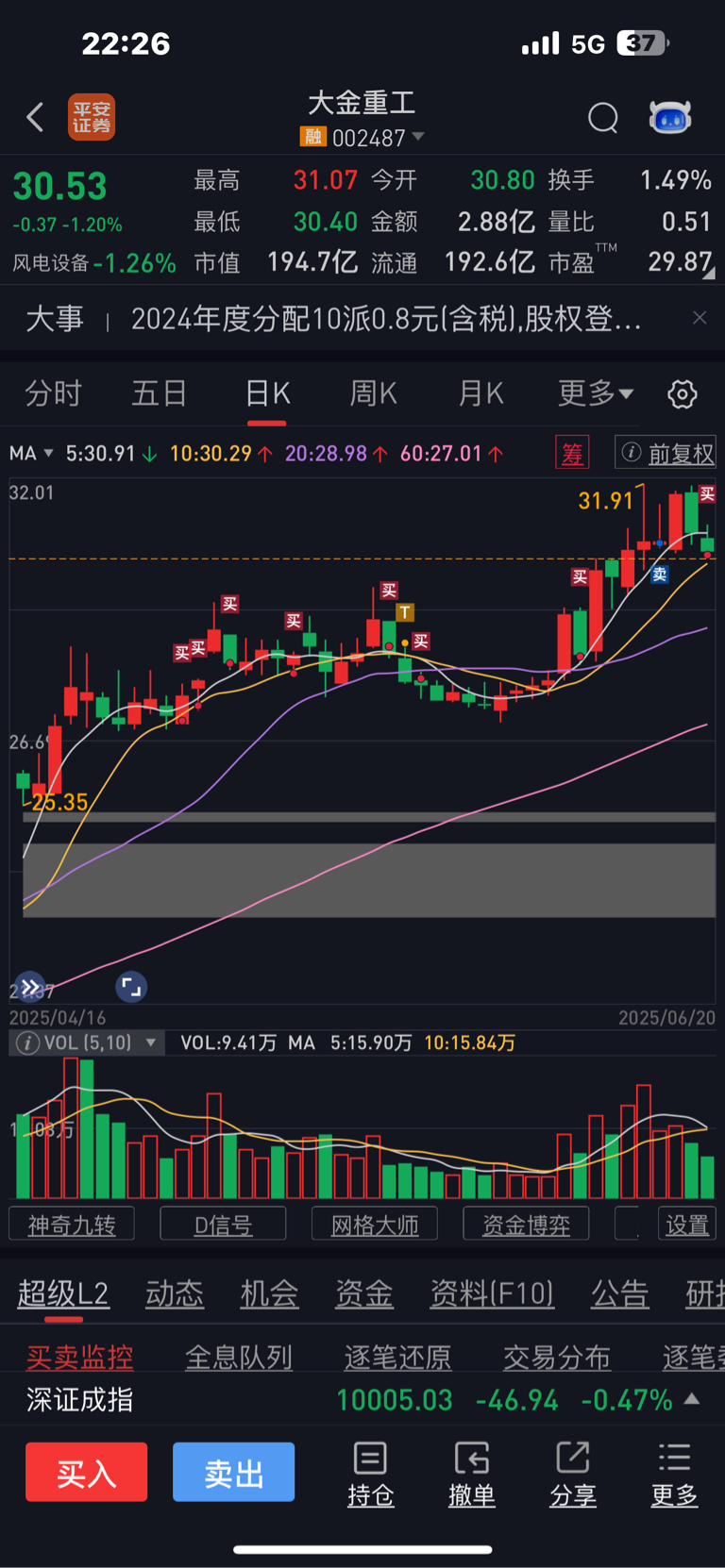Open the 更多 period dropdown
The height and width of the screenshot is (1568, 725).
(596, 392)
